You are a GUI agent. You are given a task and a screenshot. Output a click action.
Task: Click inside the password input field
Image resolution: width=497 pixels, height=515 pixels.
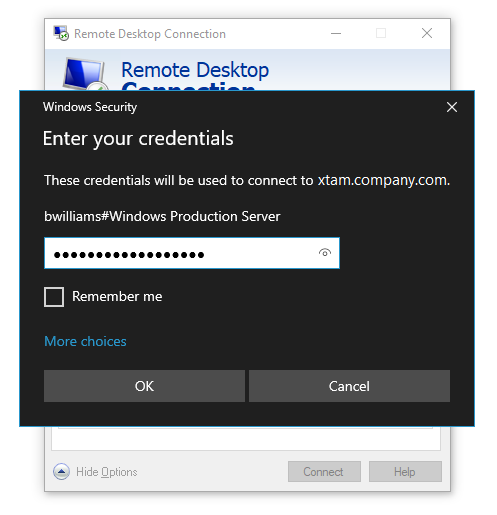click(192, 253)
